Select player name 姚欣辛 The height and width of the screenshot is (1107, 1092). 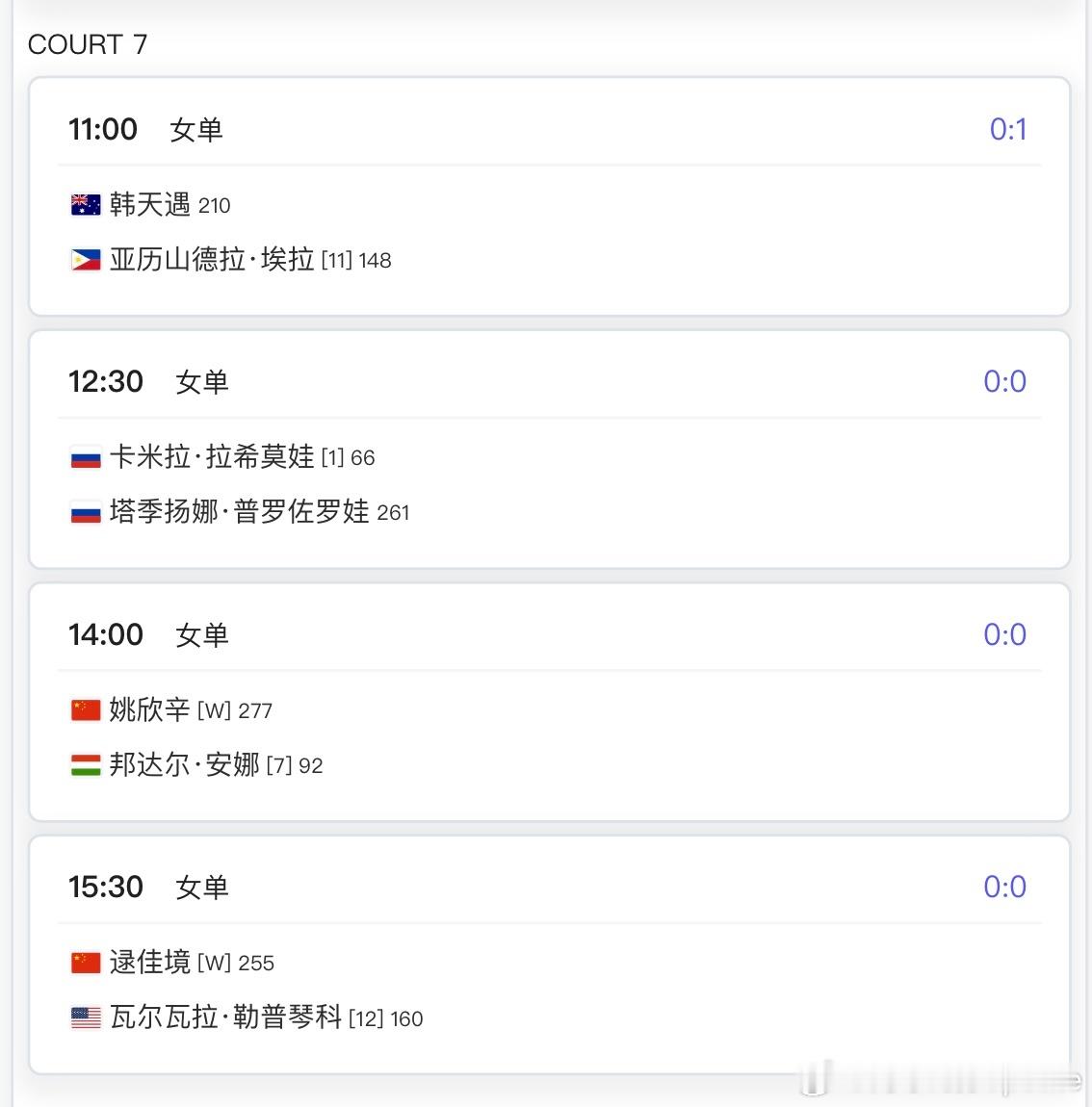150,710
